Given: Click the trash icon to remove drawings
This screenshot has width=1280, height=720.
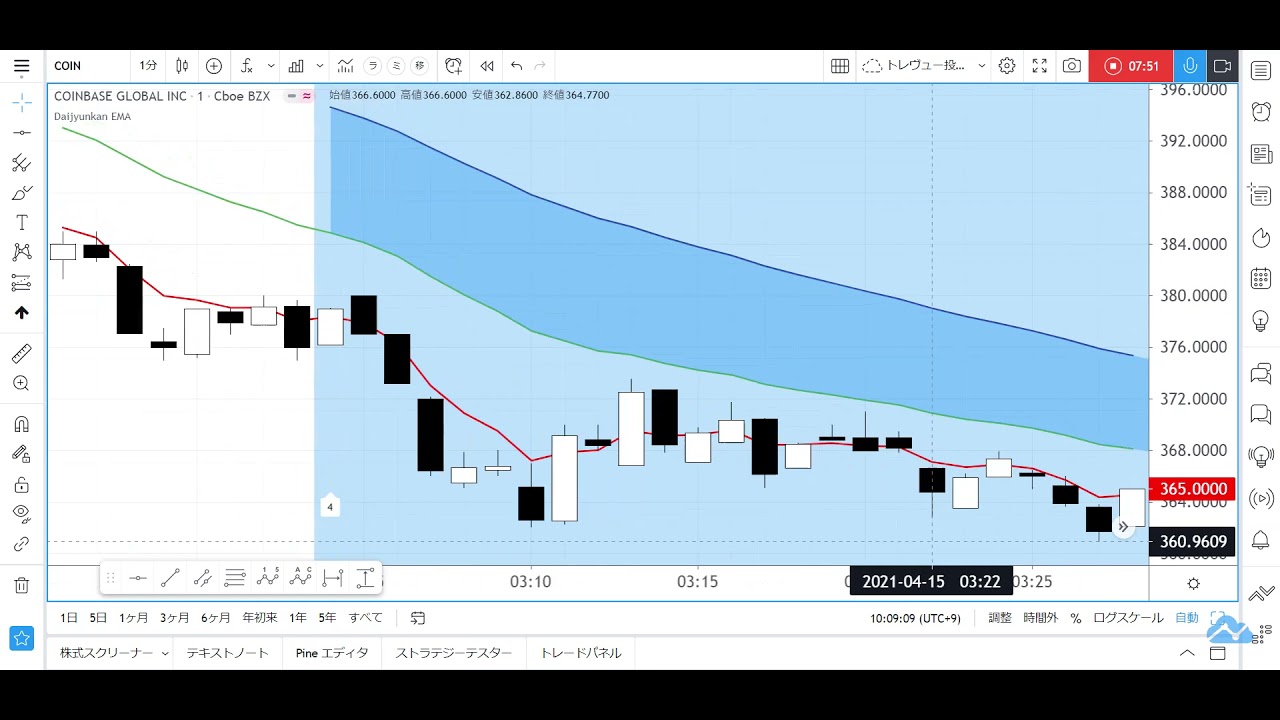Looking at the screenshot, I should pos(21,585).
